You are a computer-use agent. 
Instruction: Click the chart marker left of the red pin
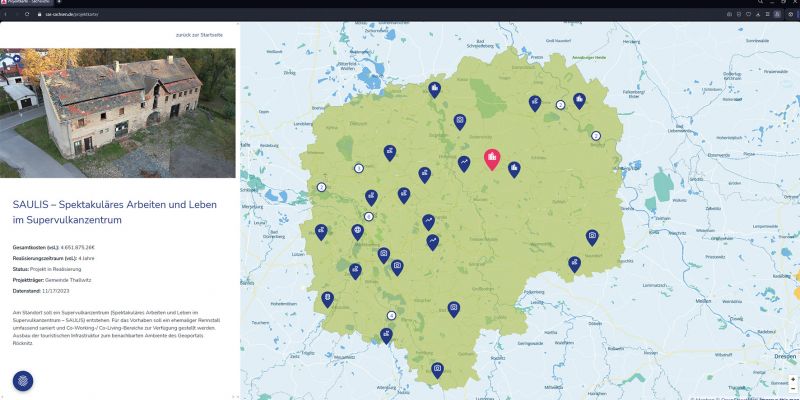[464, 162]
